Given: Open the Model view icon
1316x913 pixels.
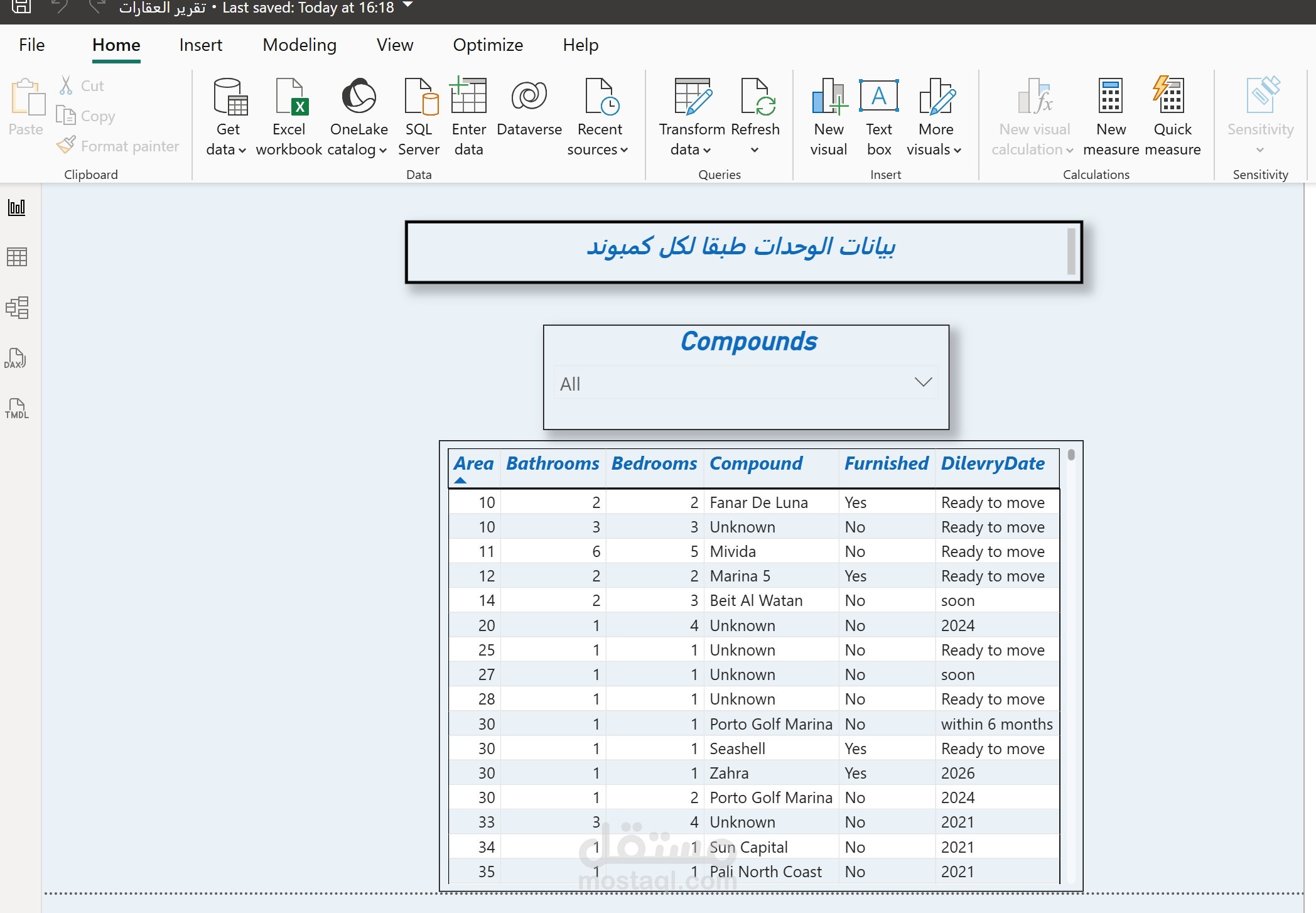Looking at the screenshot, I should [x=17, y=307].
